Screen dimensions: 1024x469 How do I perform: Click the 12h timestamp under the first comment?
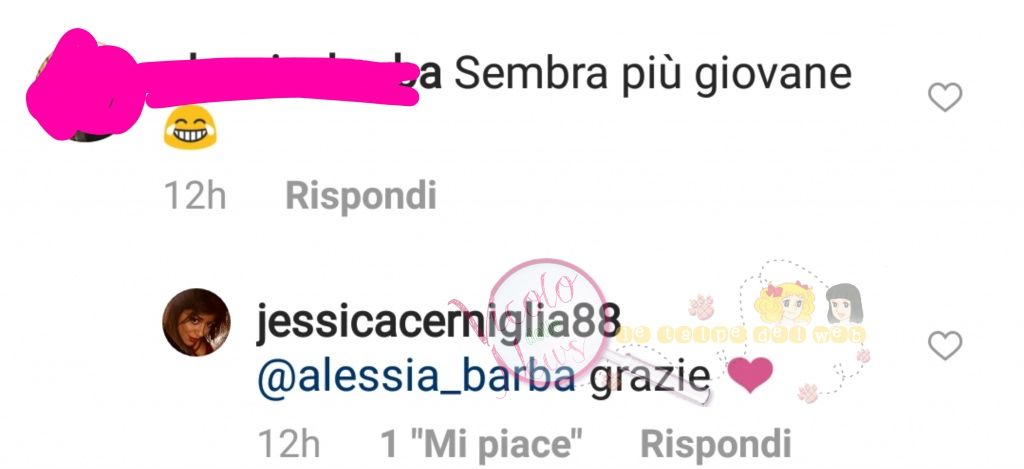(x=195, y=196)
